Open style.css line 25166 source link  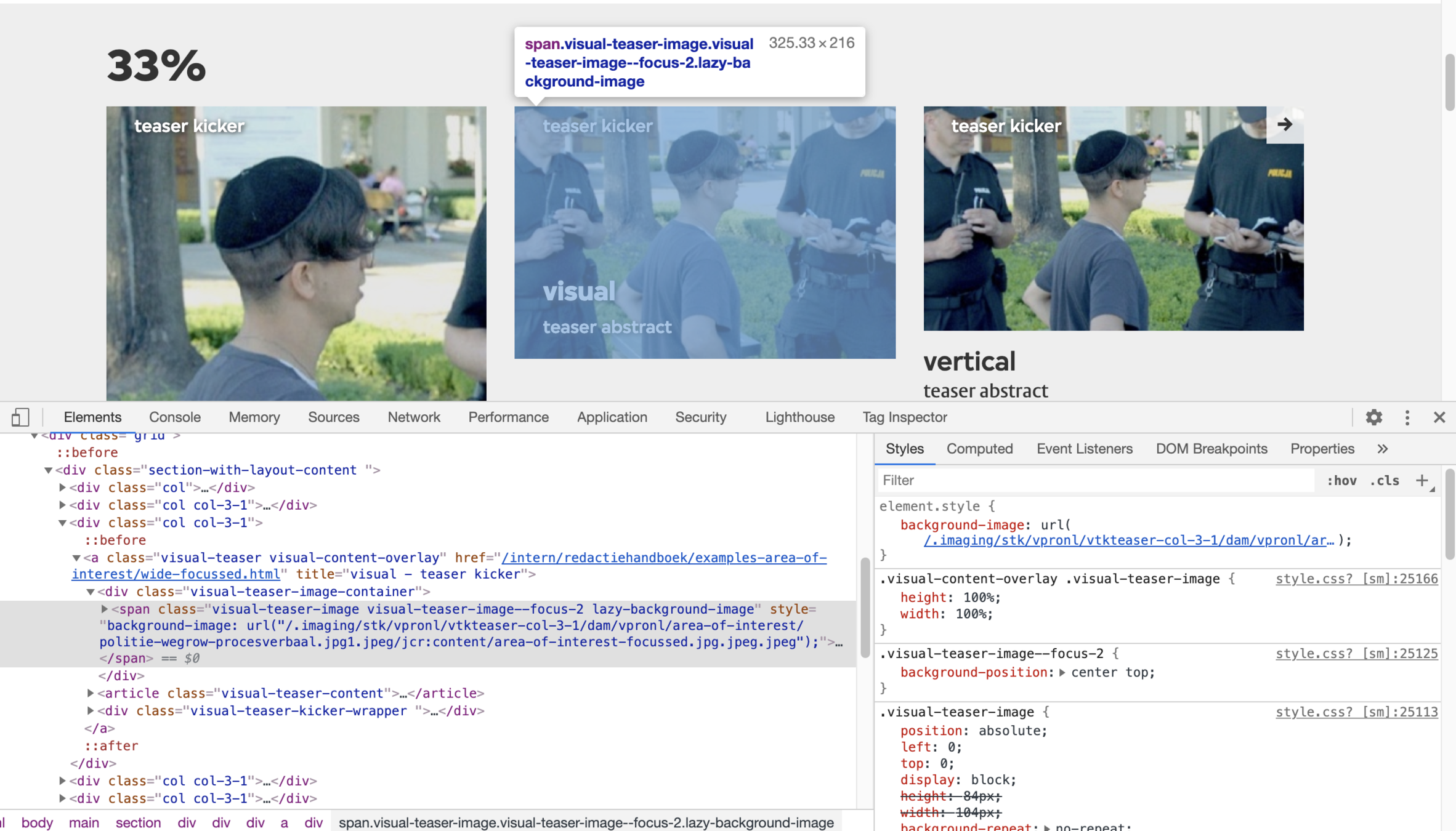(1356, 579)
